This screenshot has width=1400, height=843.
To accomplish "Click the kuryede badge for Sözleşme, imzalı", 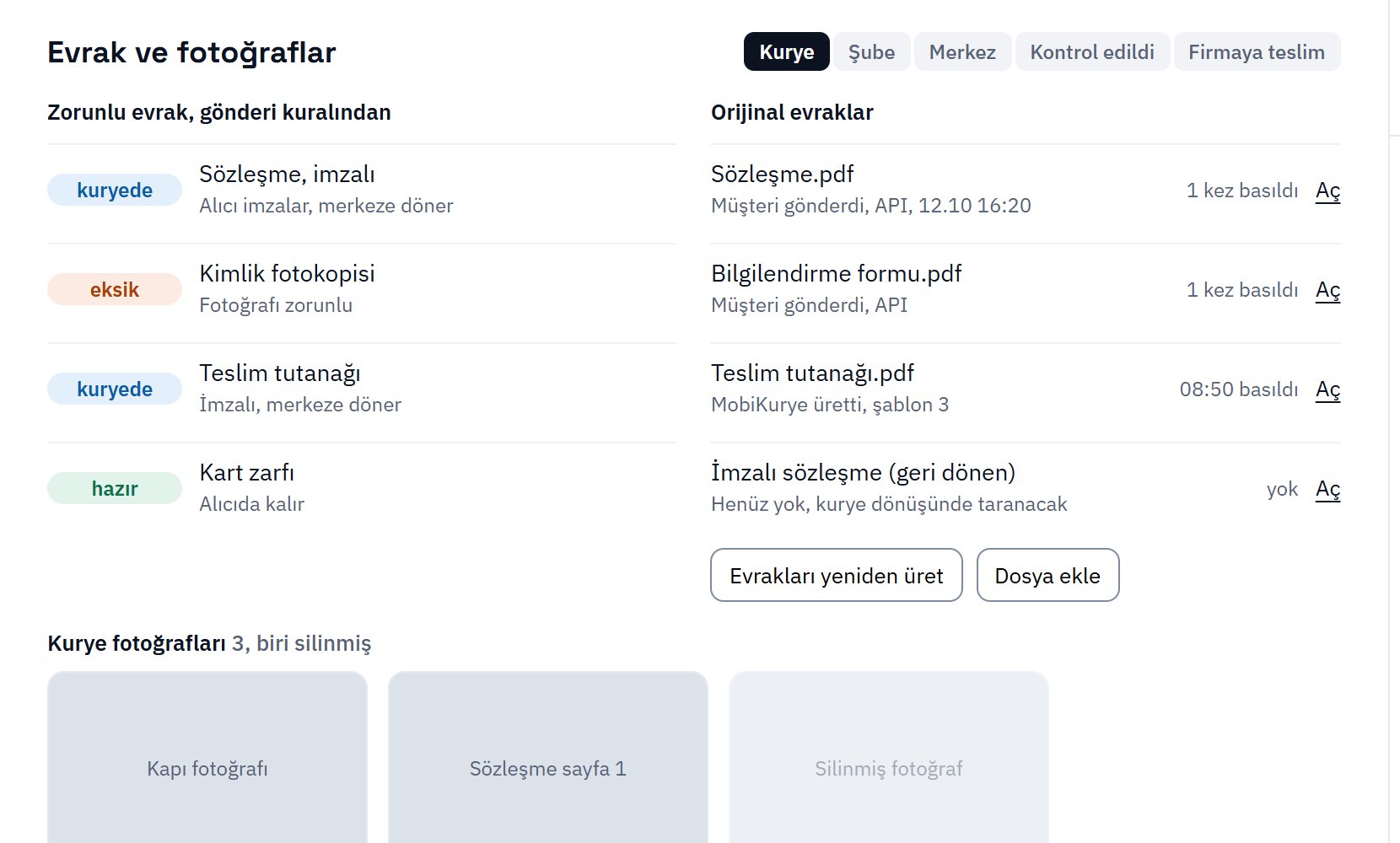I will click(x=115, y=191).
